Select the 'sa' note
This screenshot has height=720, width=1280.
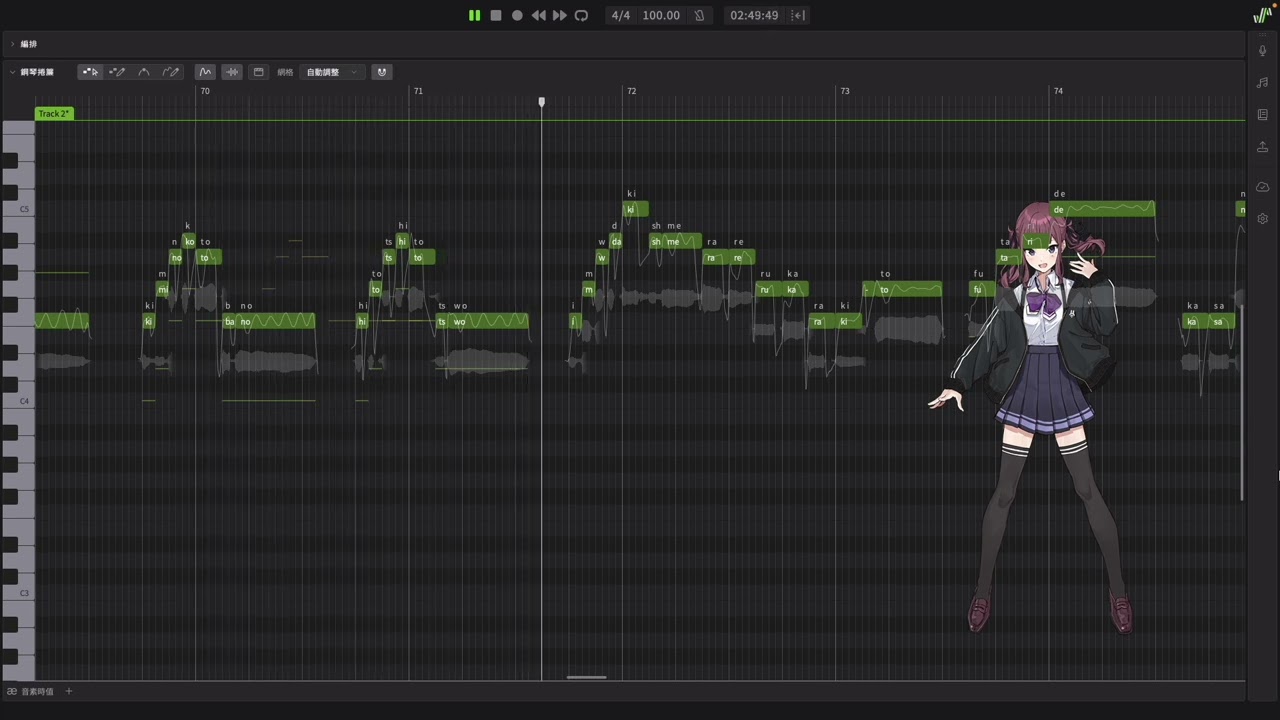click(x=1222, y=322)
